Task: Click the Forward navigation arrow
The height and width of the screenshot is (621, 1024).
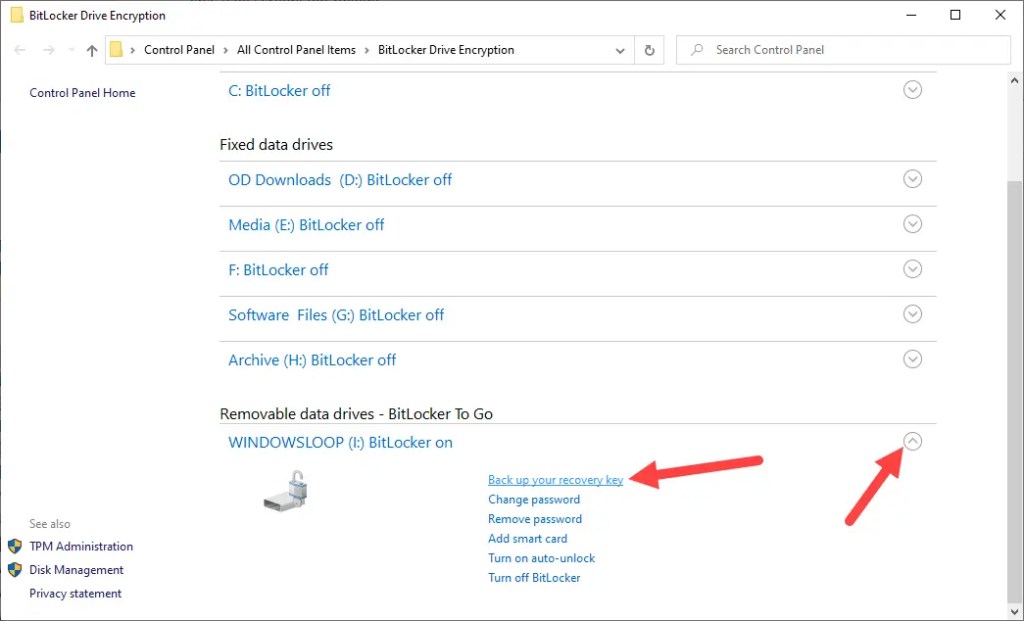Action: pos(47,50)
